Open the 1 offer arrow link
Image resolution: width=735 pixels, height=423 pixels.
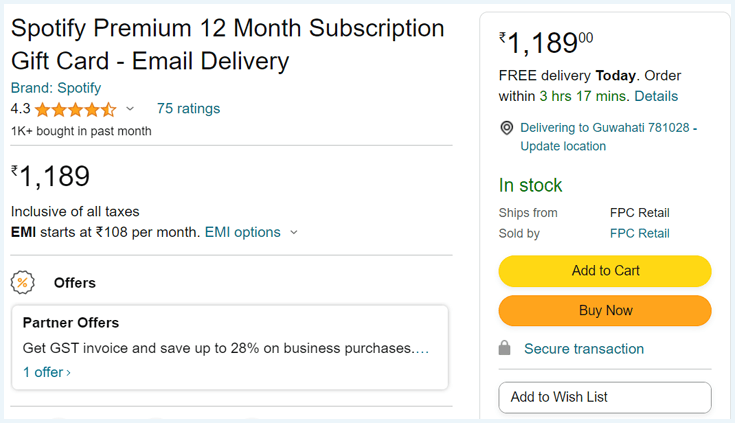47,372
